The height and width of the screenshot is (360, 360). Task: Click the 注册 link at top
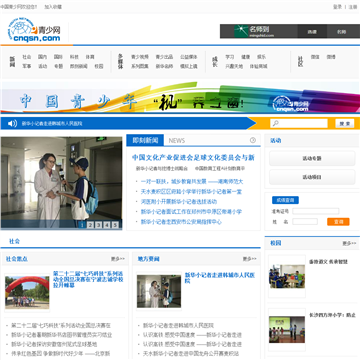[353, 7]
